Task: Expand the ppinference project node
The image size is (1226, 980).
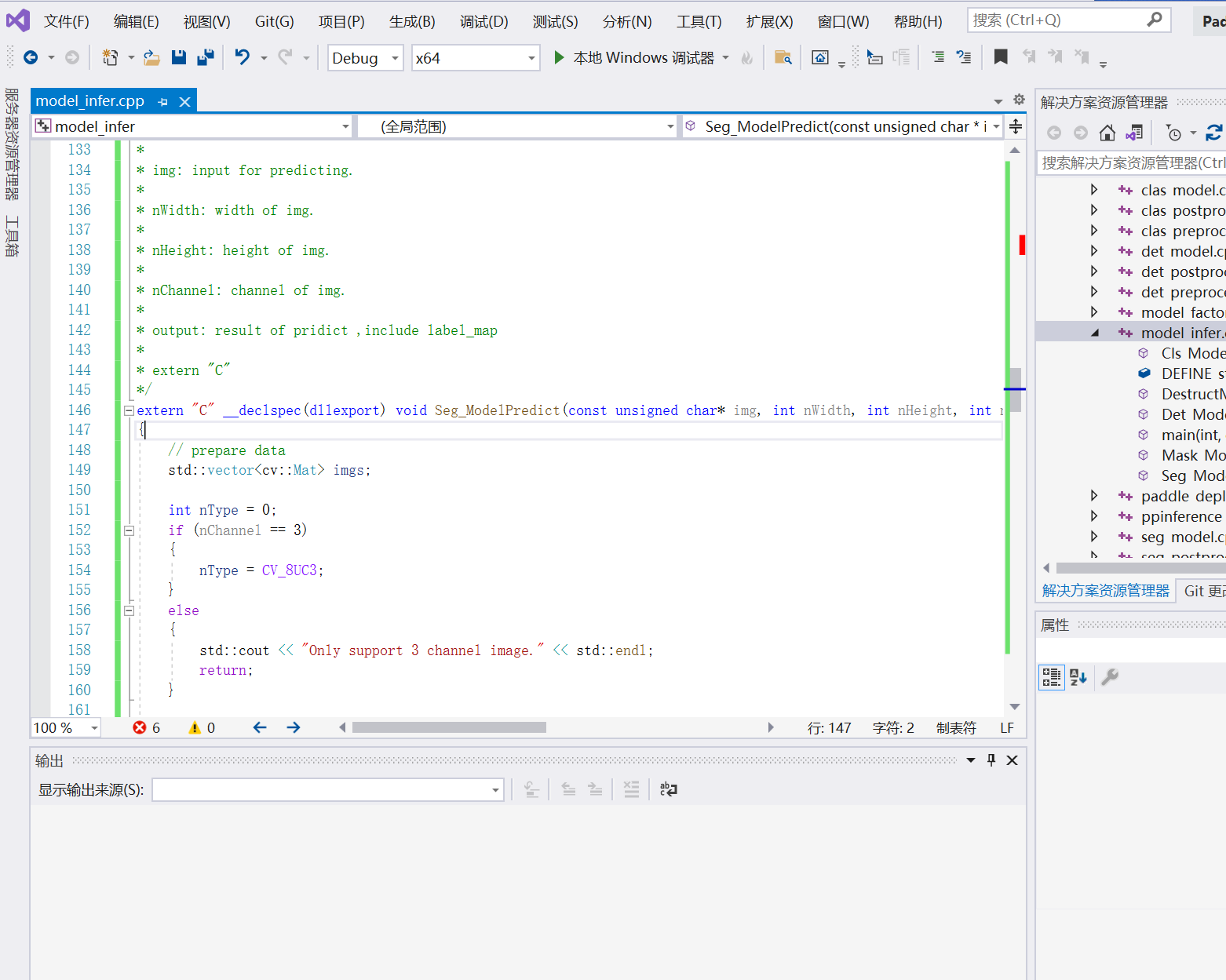Action: tap(1094, 516)
